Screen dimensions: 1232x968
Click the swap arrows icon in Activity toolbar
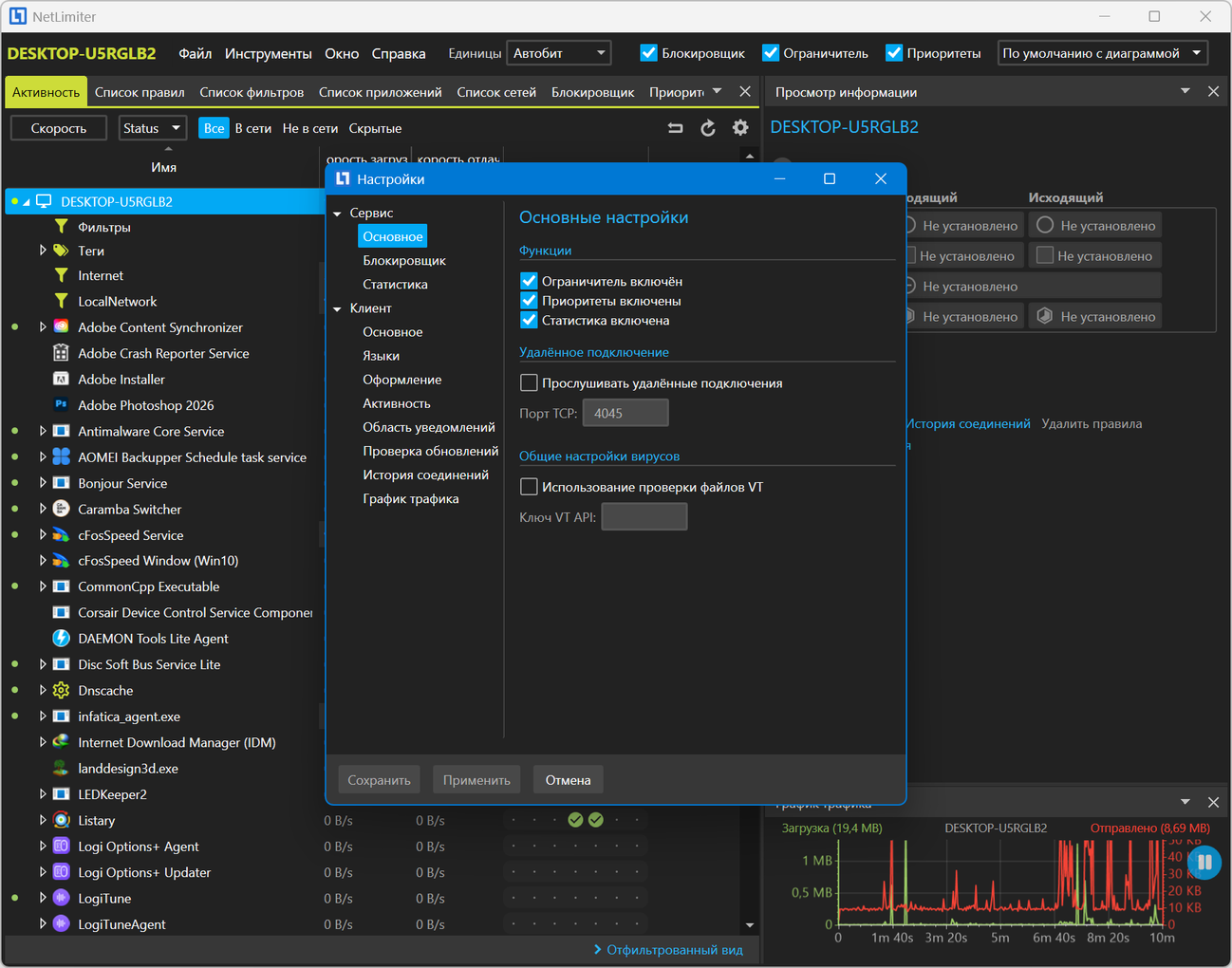pyautogui.click(x=676, y=128)
